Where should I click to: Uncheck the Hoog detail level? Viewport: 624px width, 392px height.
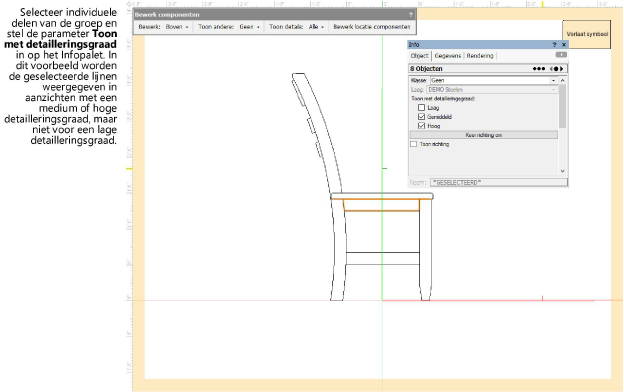[421, 126]
